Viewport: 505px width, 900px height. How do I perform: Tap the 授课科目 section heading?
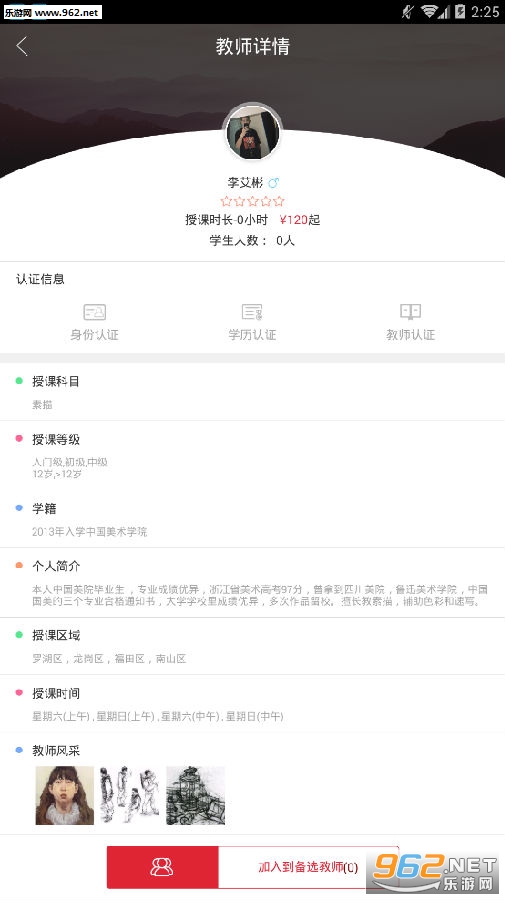56,381
